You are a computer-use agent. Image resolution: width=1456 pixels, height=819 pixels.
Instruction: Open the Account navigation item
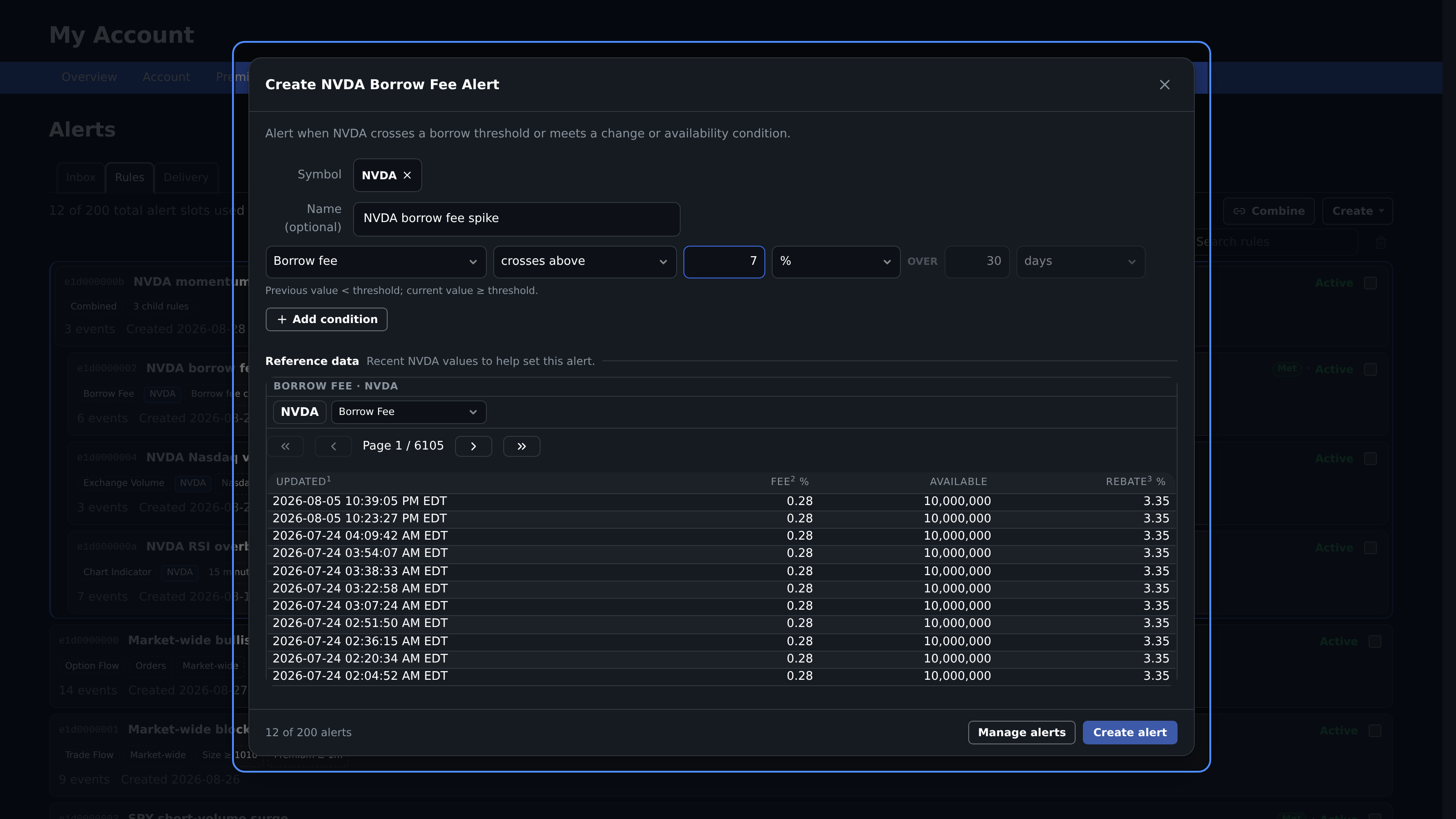[x=166, y=77]
